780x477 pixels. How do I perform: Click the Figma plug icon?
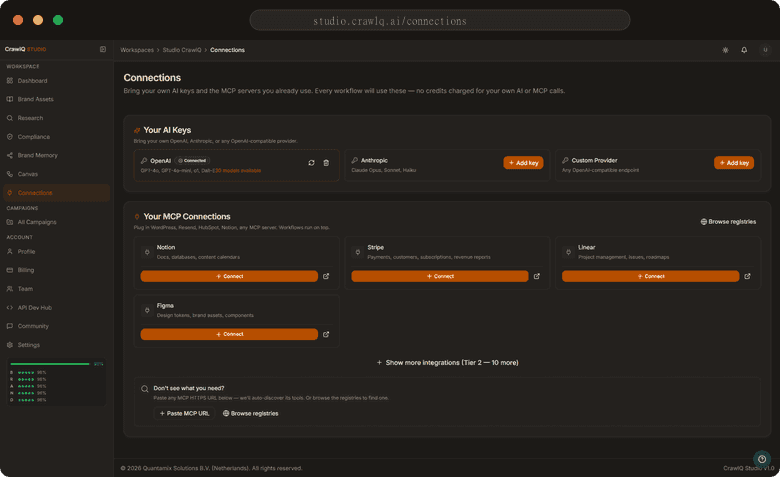point(147,310)
